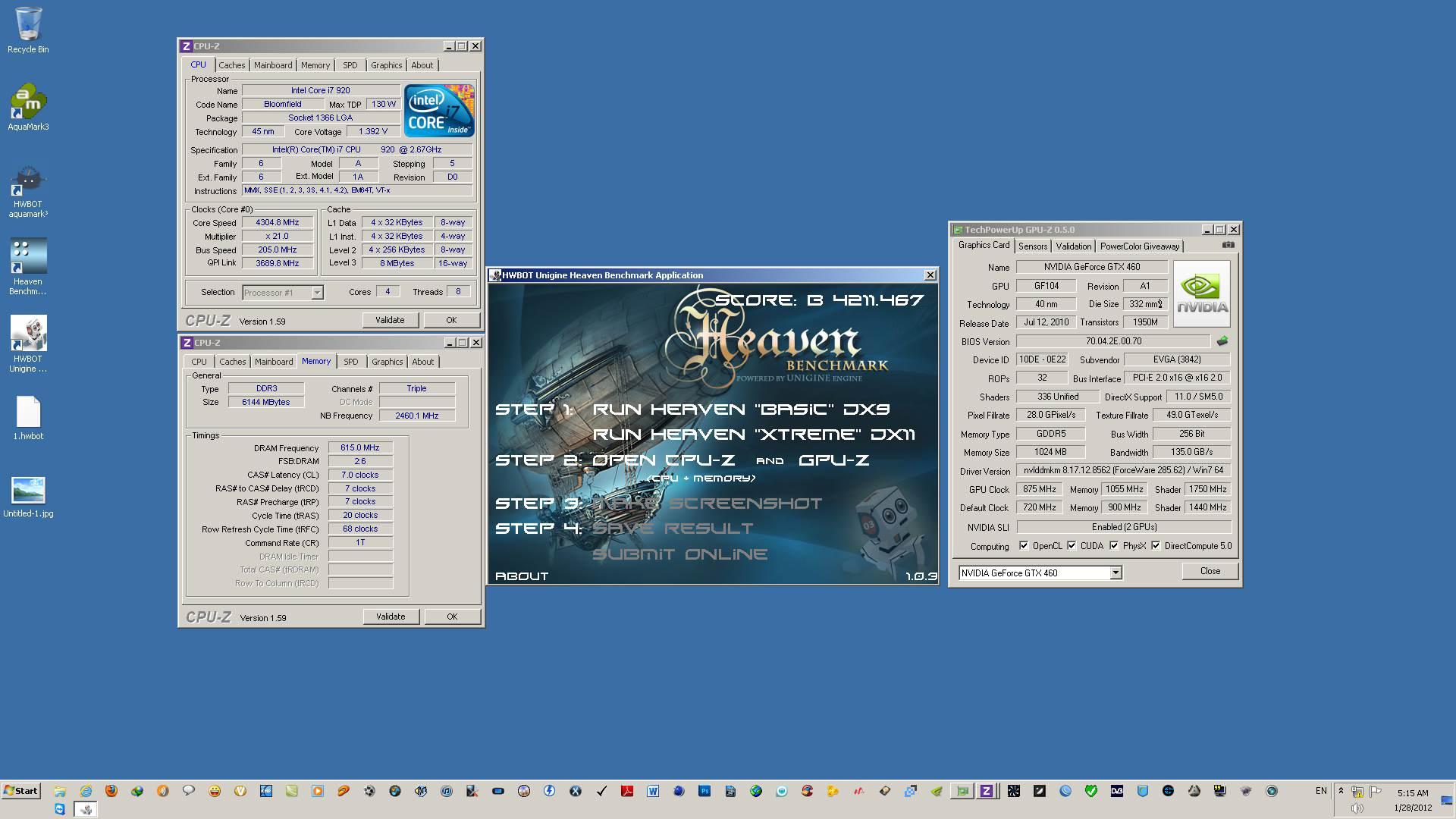Image resolution: width=1456 pixels, height=819 pixels.
Task: Click Open CPU-Z in Heaven step 2
Action: pyautogui.click(x=664, y=460)
